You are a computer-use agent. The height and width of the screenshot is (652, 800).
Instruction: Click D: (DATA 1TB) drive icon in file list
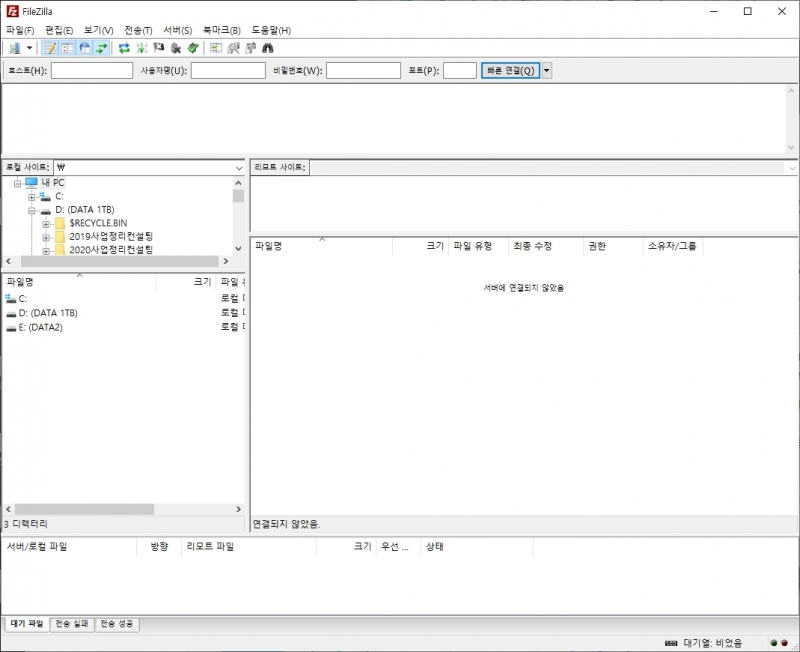tap(11, 313)
